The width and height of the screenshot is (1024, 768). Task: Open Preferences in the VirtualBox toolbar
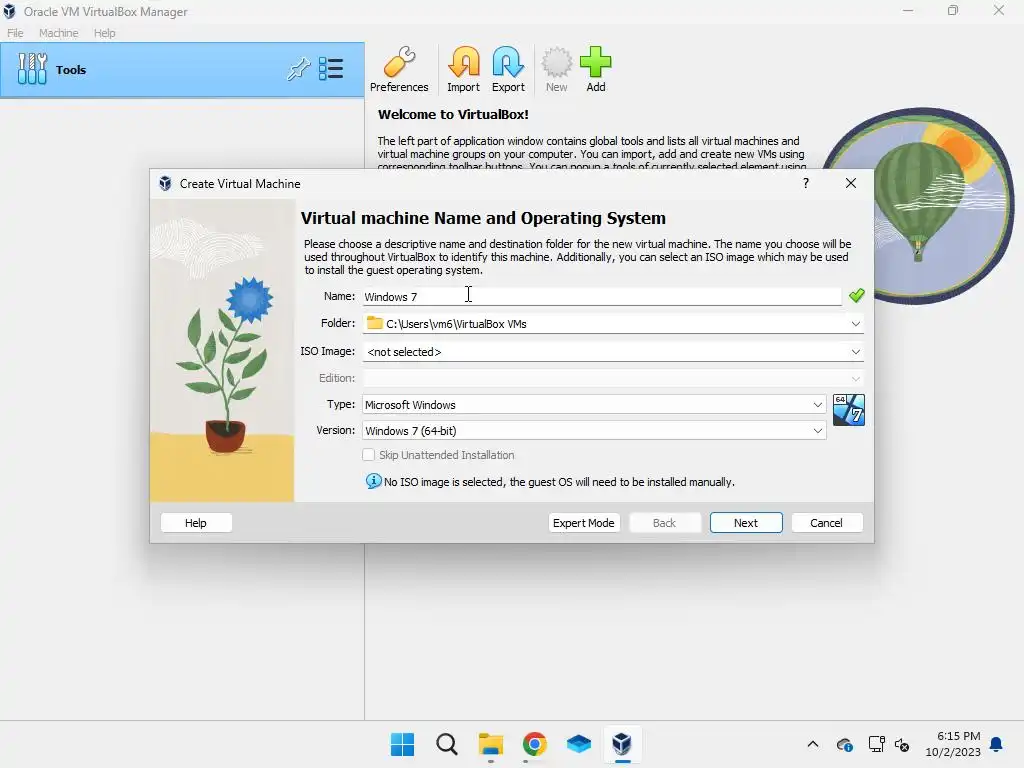coord(399,69)
